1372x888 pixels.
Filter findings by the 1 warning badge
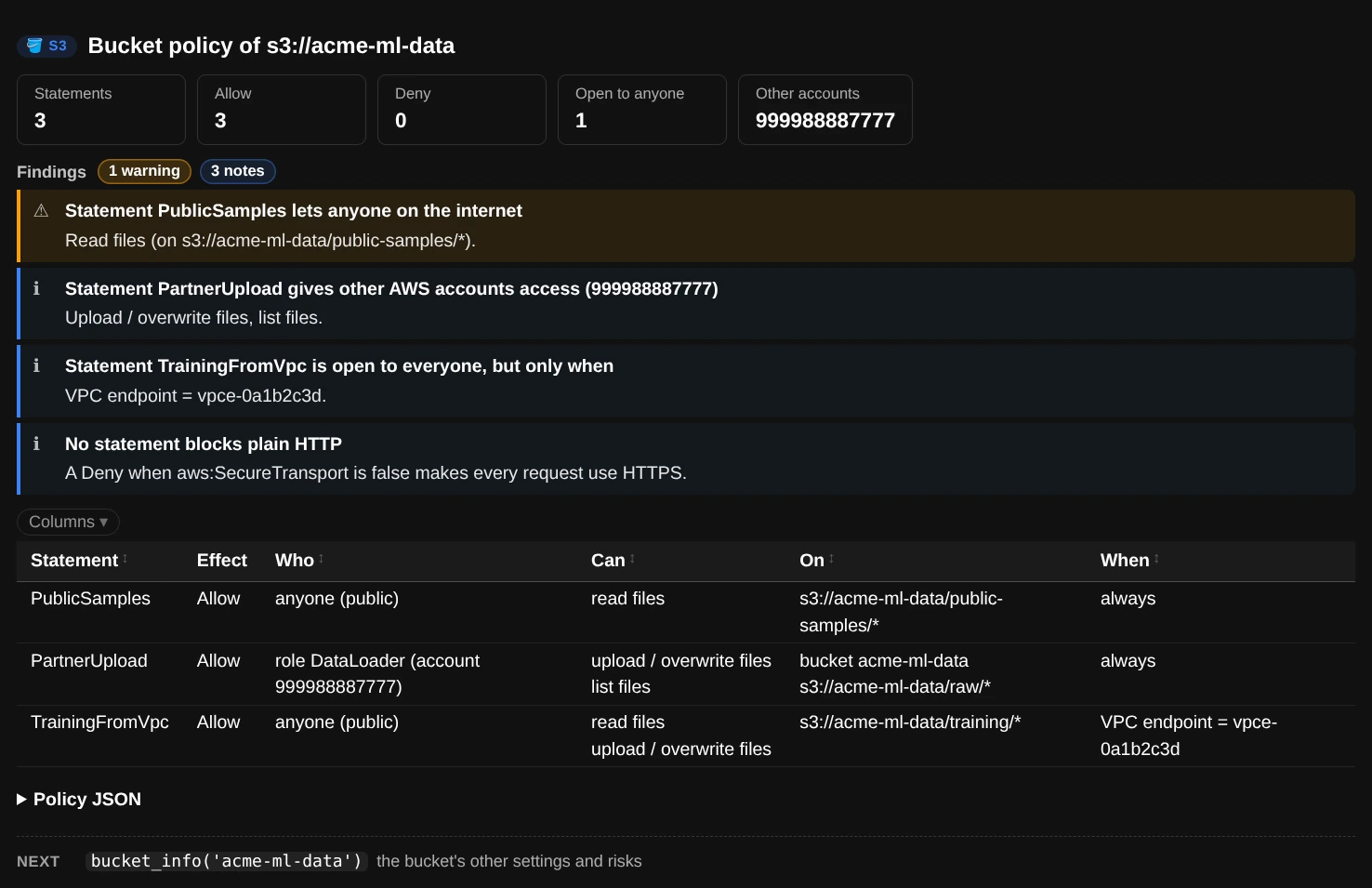[x=144, y=171]
